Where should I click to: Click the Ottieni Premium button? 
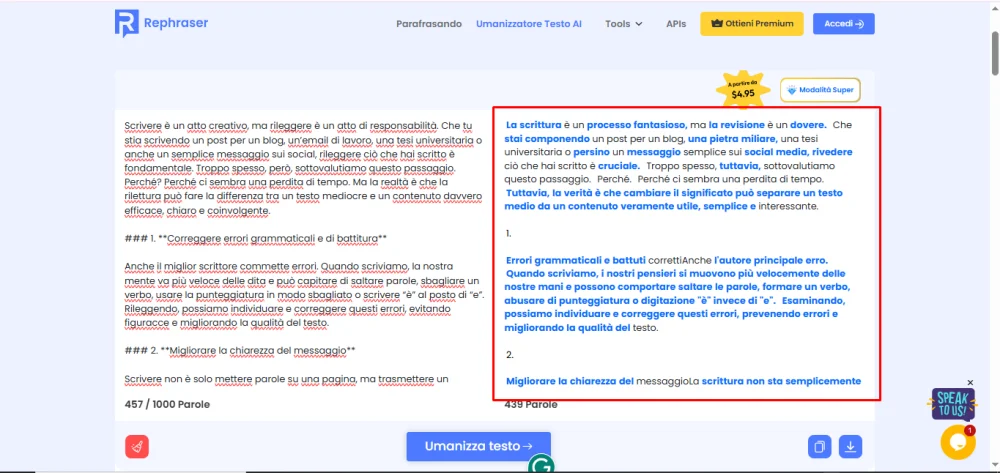click(752, 24)
